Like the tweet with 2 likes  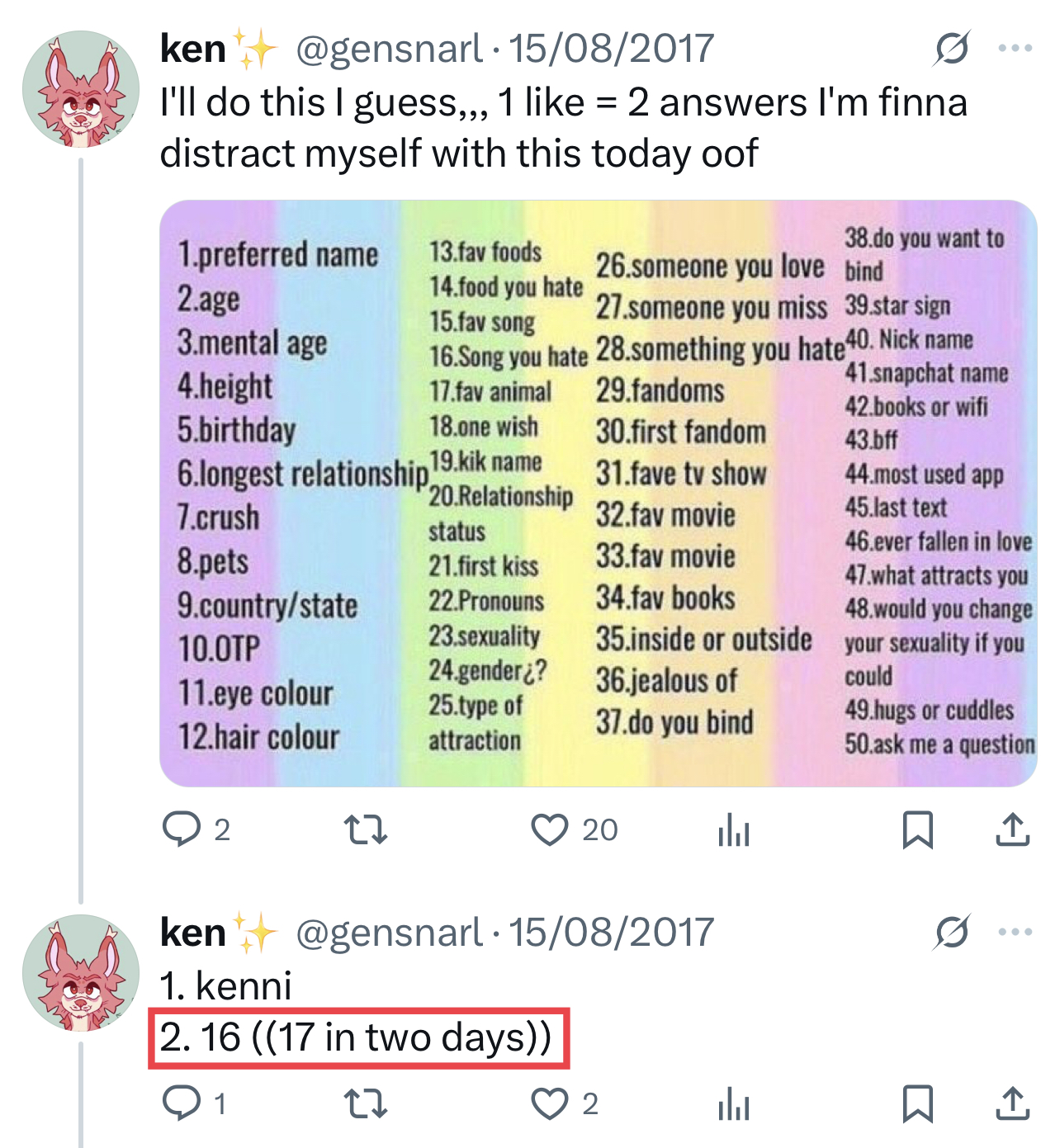pyautogui.click(x=550, y=1103)
